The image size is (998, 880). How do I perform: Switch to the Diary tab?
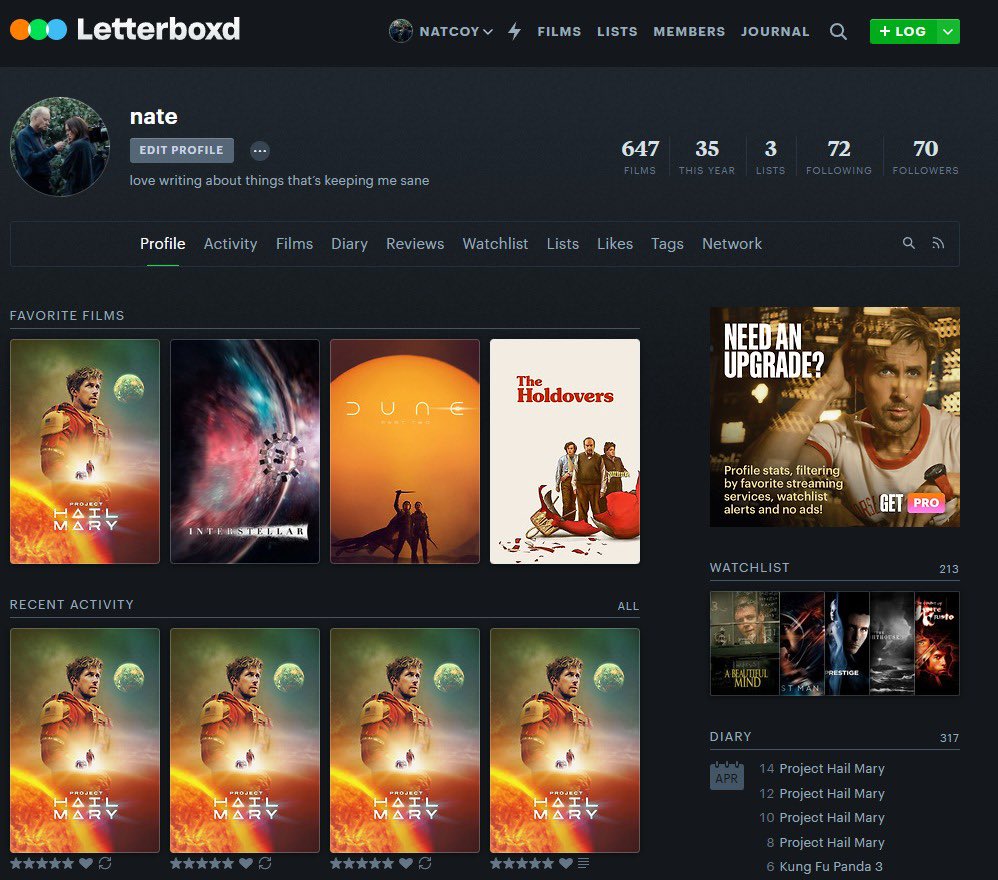(x=349, y=244)
